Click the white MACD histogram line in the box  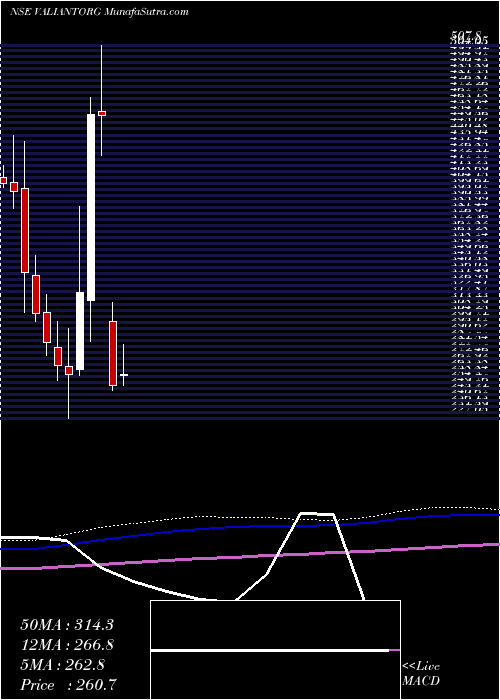point(270,650)
